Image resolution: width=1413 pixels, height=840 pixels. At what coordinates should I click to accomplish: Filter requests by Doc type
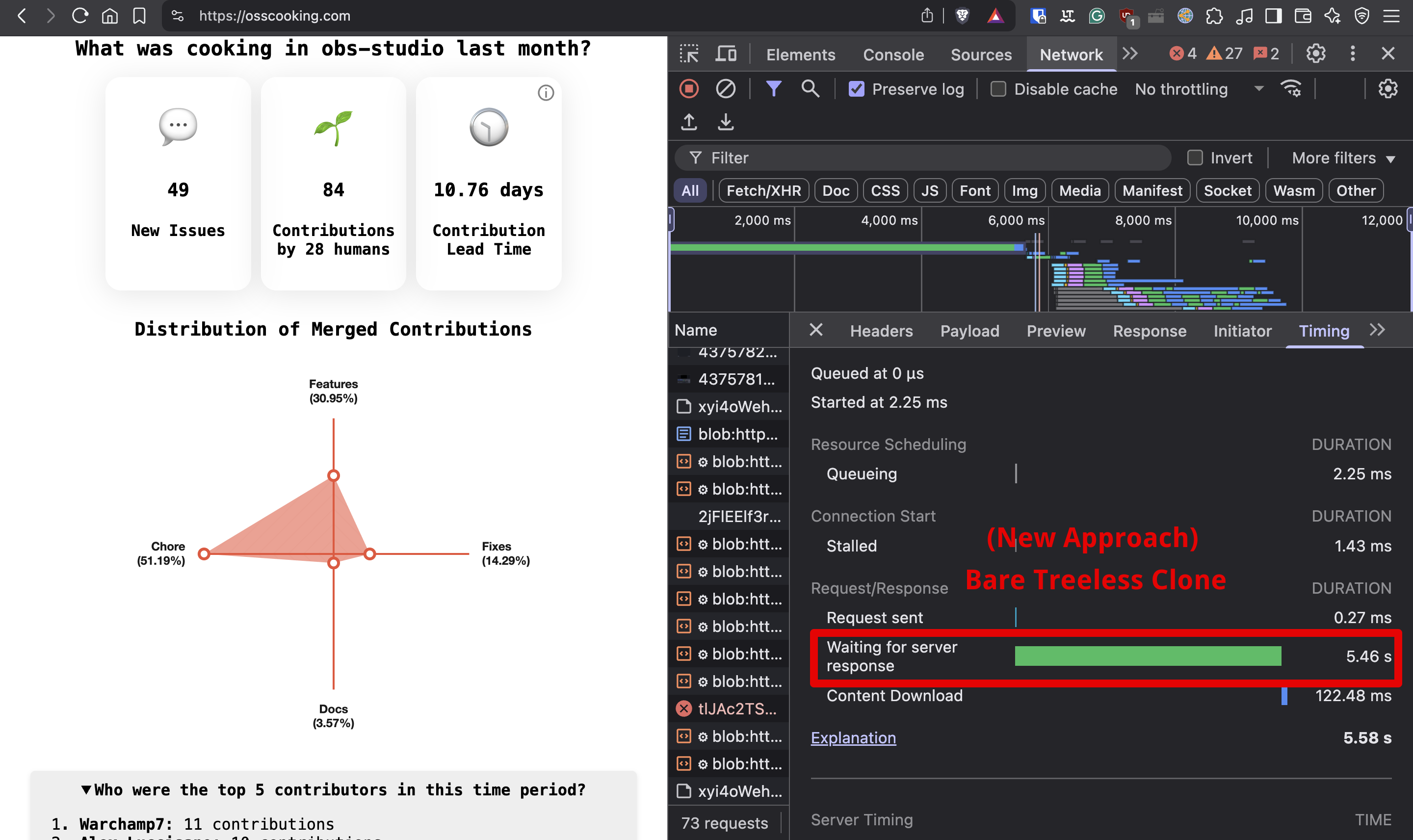point(836,191)
